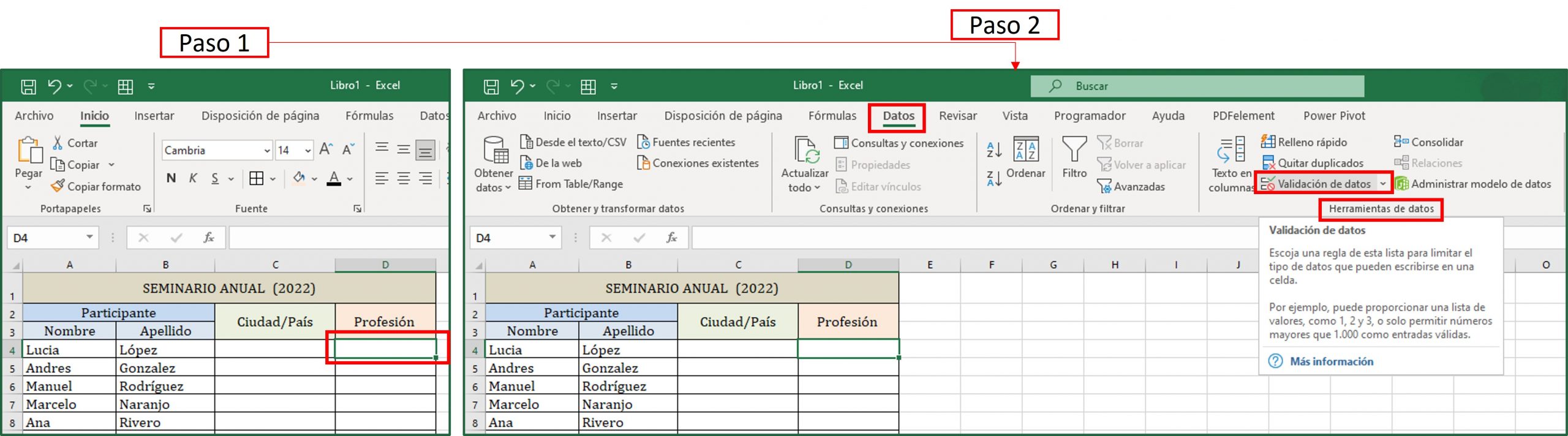Screen dimensions: 1568x436
Task: Expand the Pegar dropdown arrow
Action: tap(28, 187)
